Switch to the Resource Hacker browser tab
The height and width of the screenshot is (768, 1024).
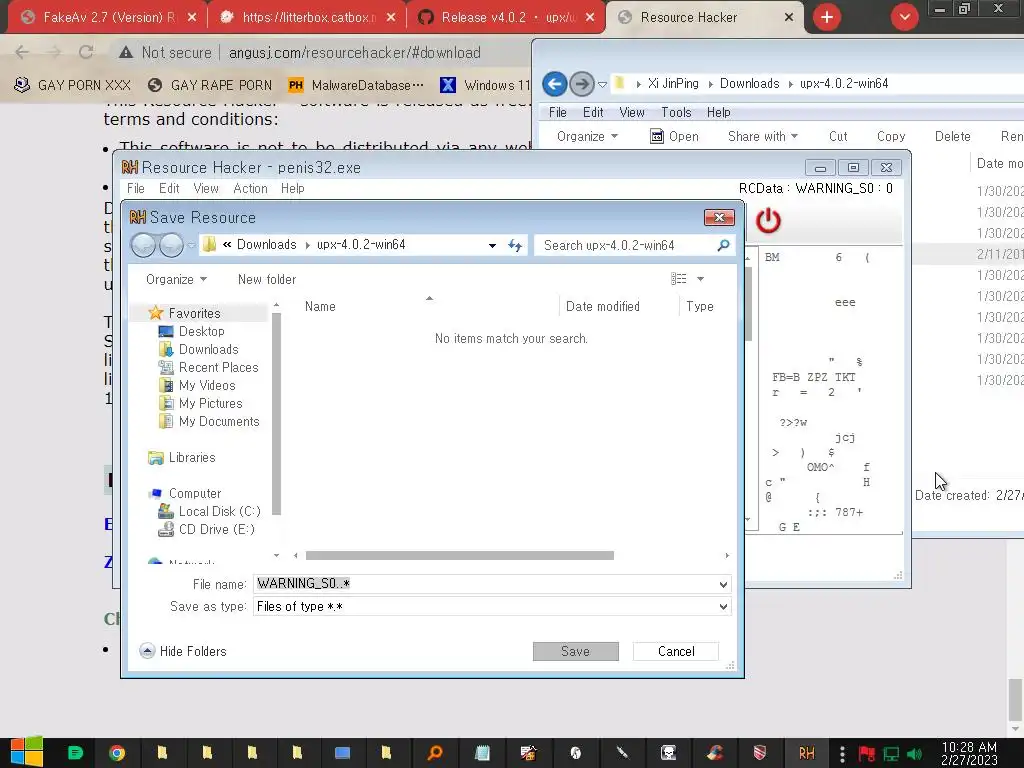click(x=688, y=18)
